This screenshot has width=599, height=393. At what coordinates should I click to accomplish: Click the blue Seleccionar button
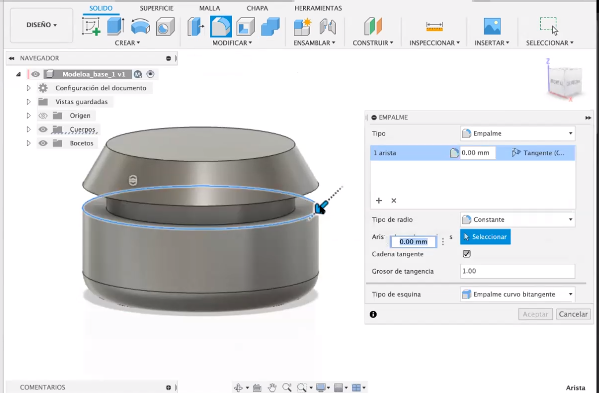485,237
